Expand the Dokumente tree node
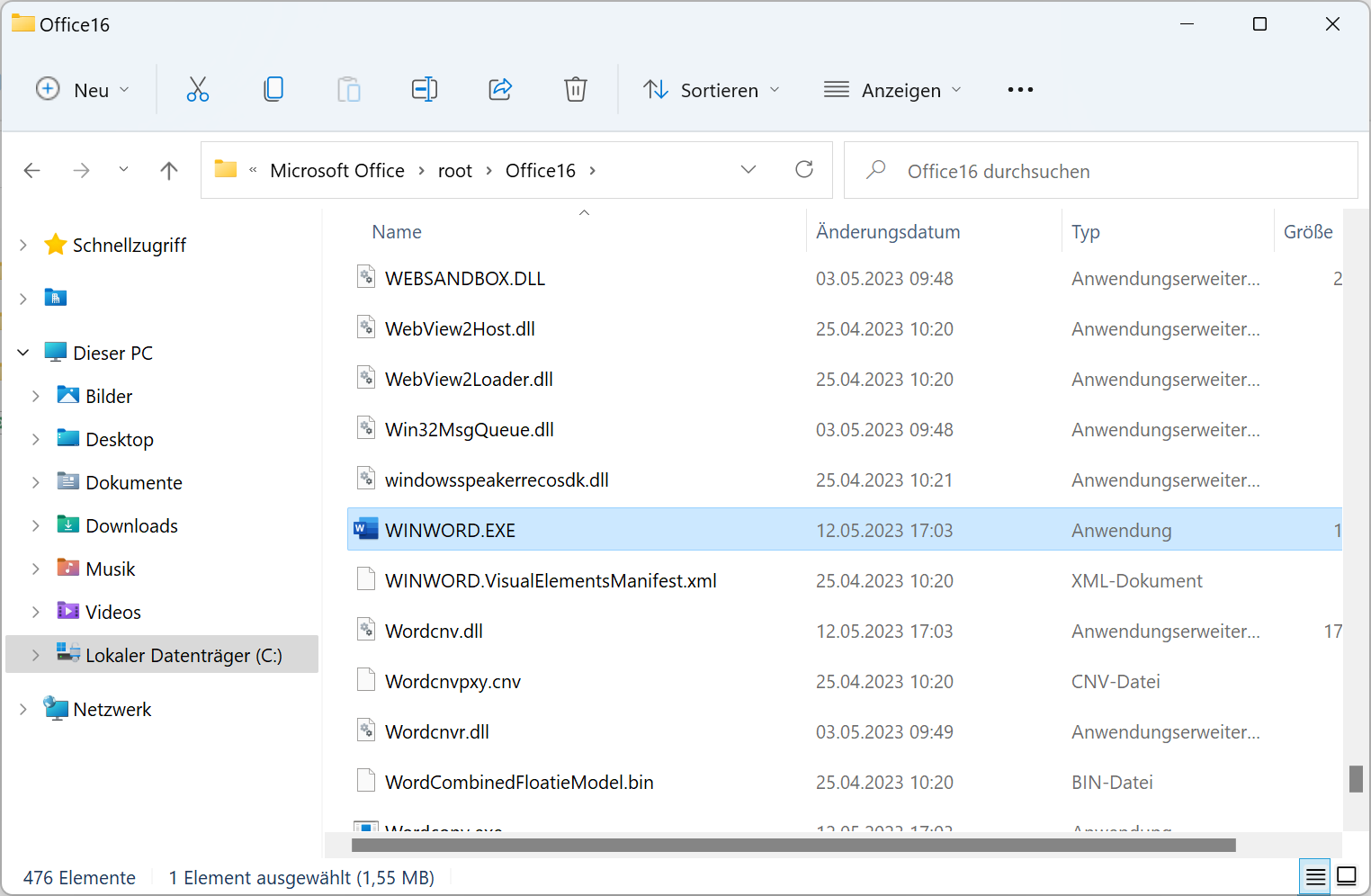Image resolution: width=1371 pixels, height=896 pixels. [x=36, y=482]
